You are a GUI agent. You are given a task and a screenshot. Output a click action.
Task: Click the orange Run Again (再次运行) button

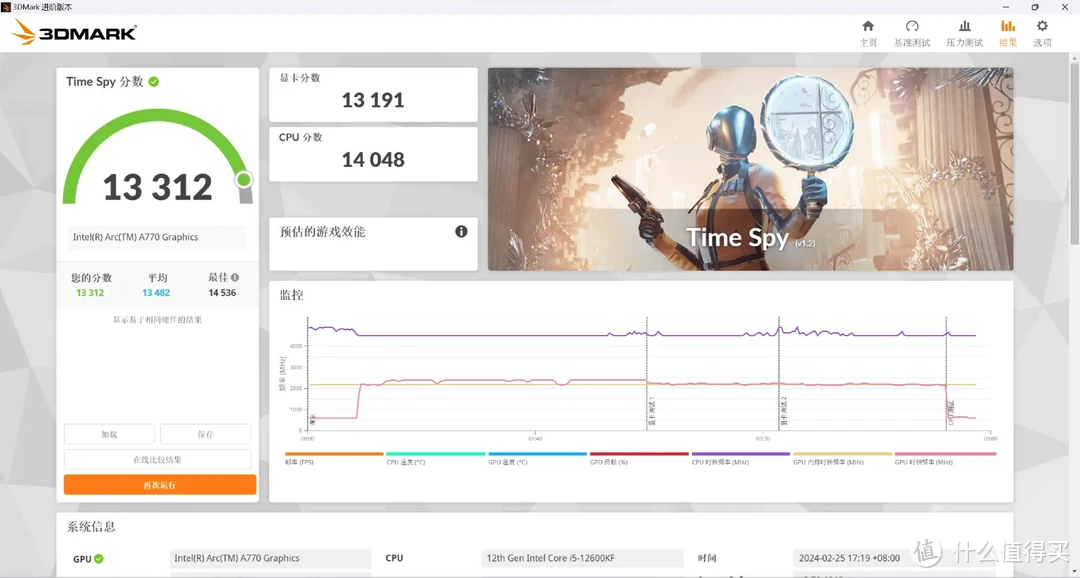(x=160, y=485)
